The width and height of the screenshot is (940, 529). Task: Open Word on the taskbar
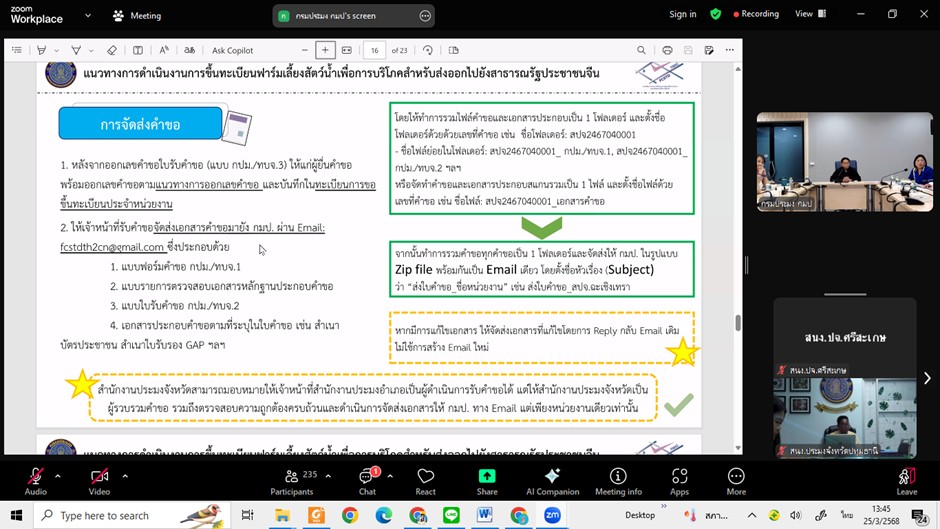pos(485,515)
